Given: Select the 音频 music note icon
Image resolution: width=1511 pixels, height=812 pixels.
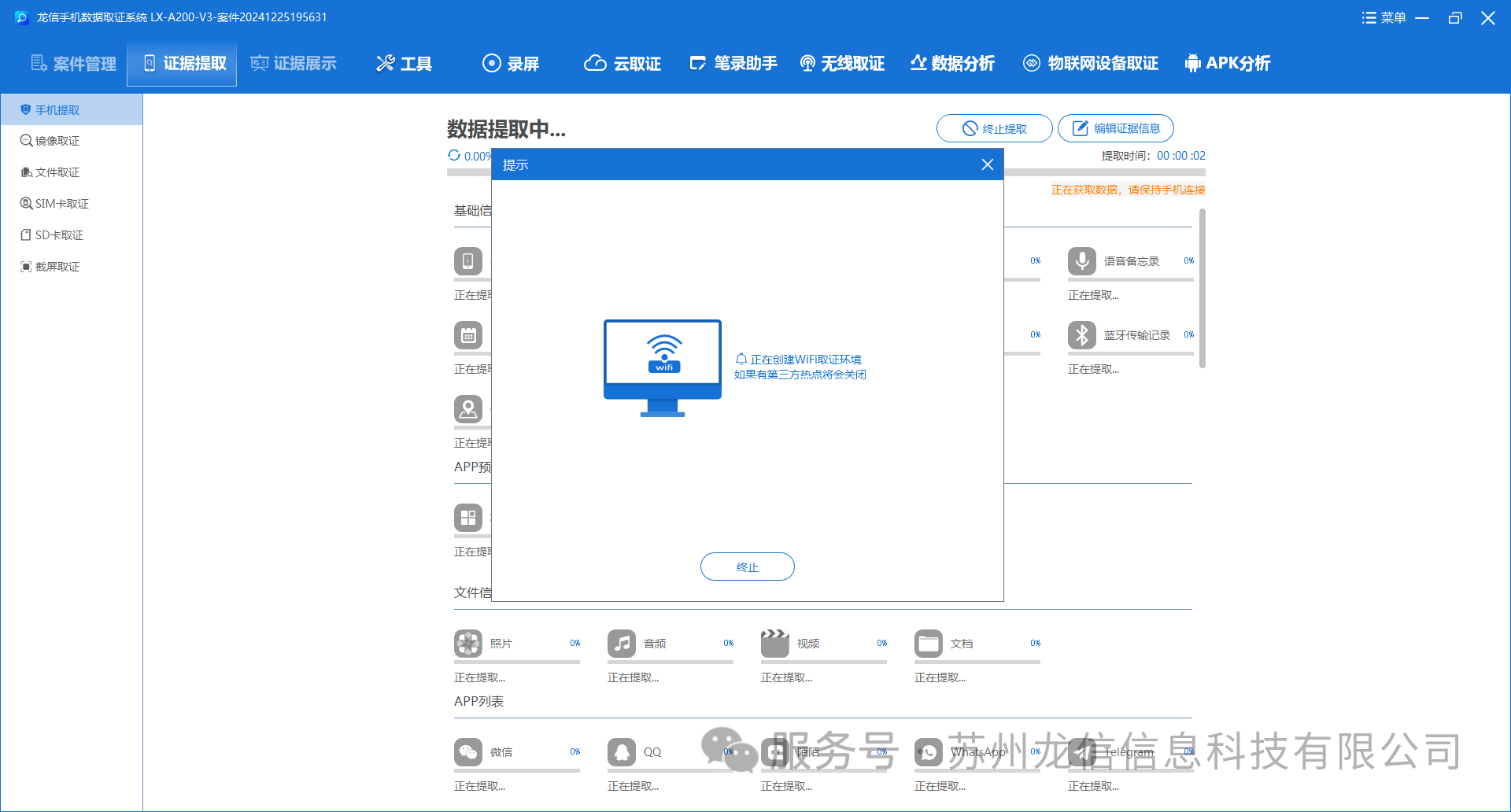Looking at the screenshot, I should pyautogui.click(x=621, y=644).
